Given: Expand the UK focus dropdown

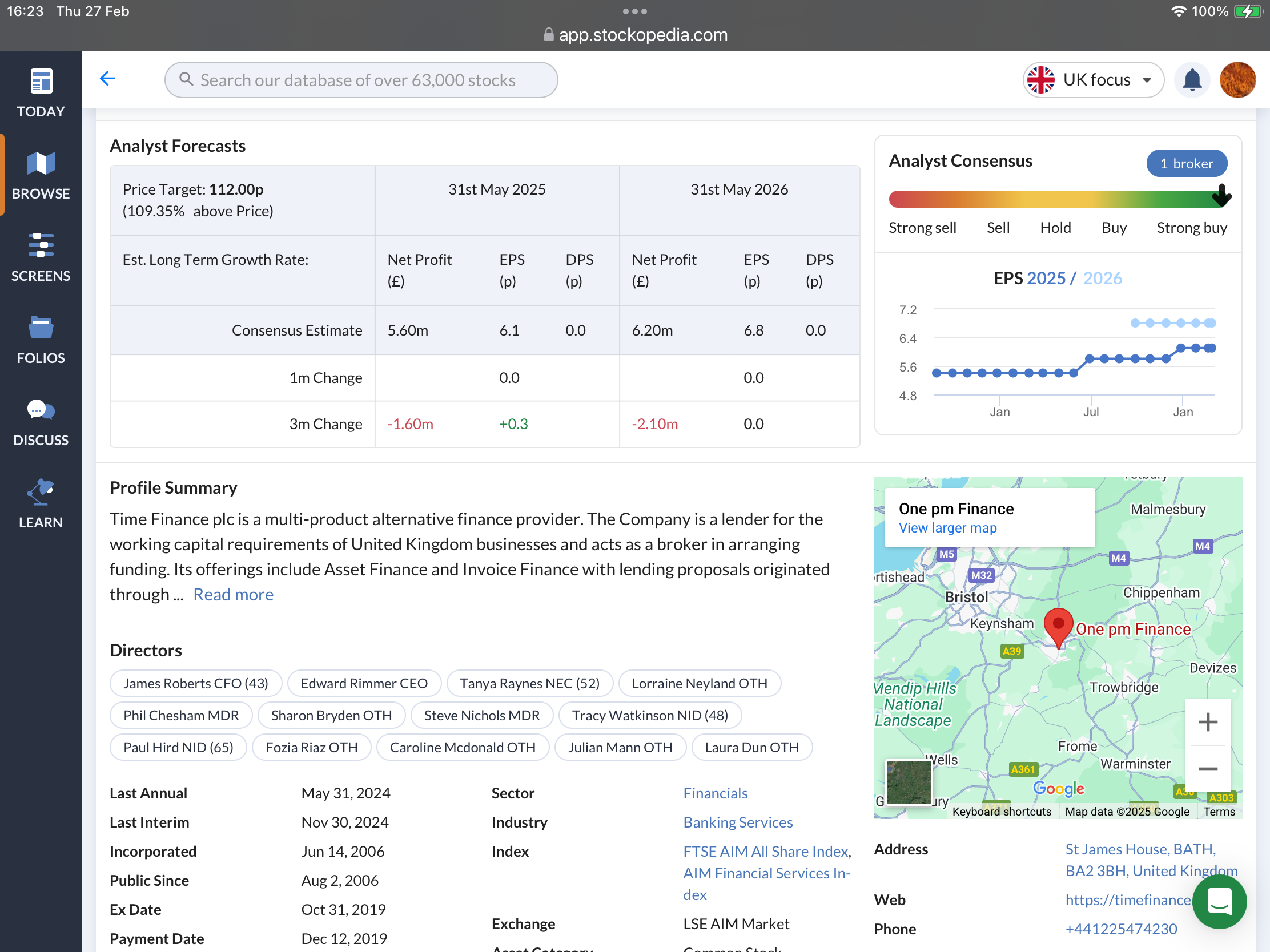Looking at the screenshot, I should 1092,80.
